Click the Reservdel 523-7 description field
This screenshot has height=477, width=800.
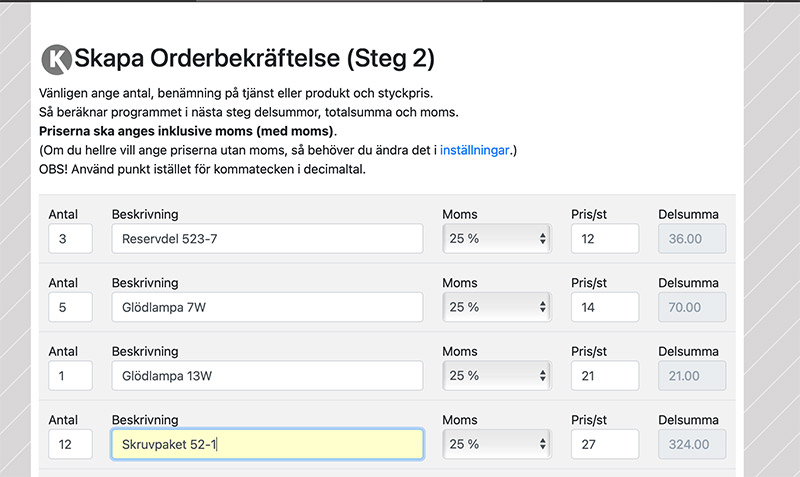267,238
